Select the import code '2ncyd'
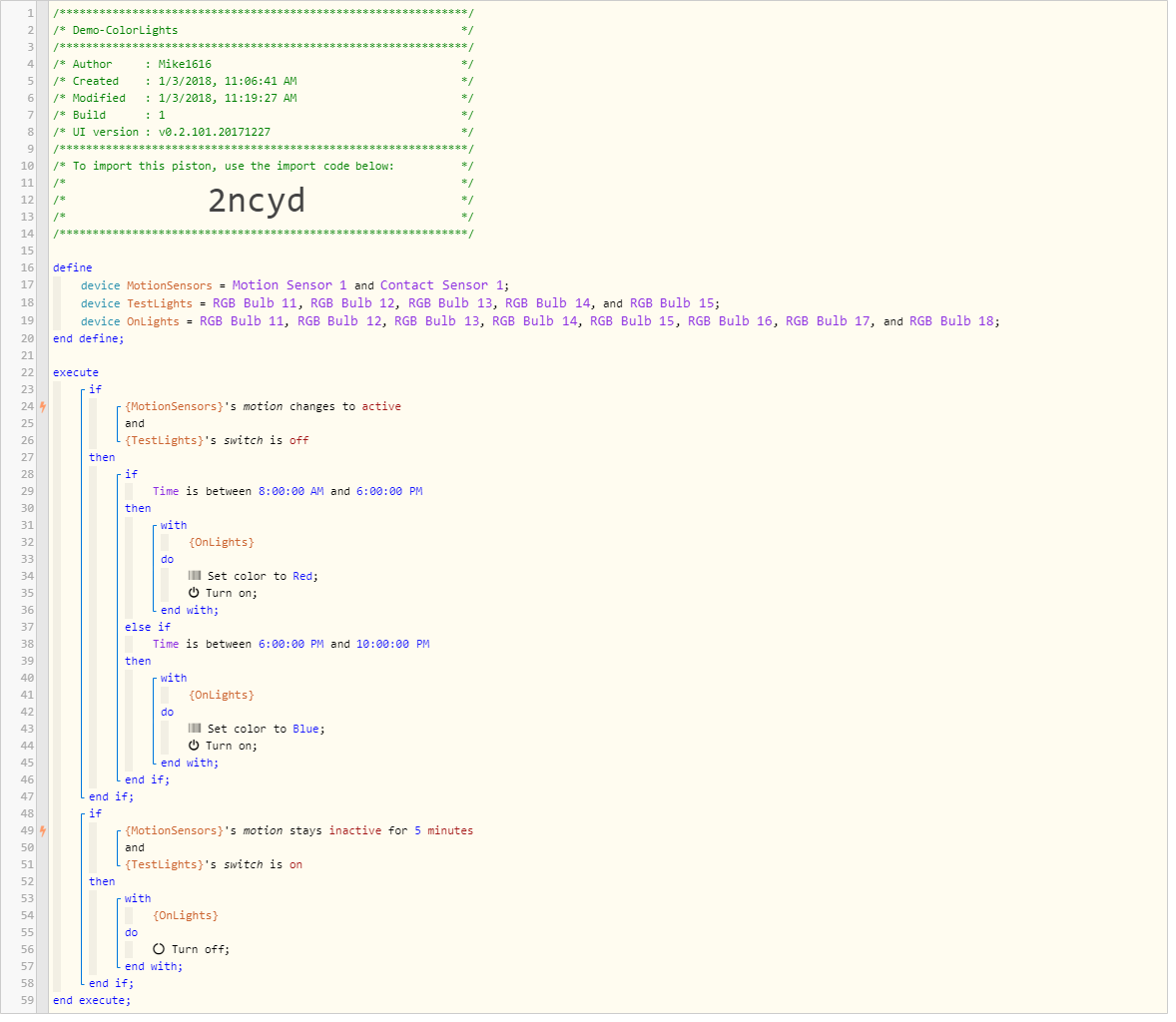 click(x=258, y=202)
